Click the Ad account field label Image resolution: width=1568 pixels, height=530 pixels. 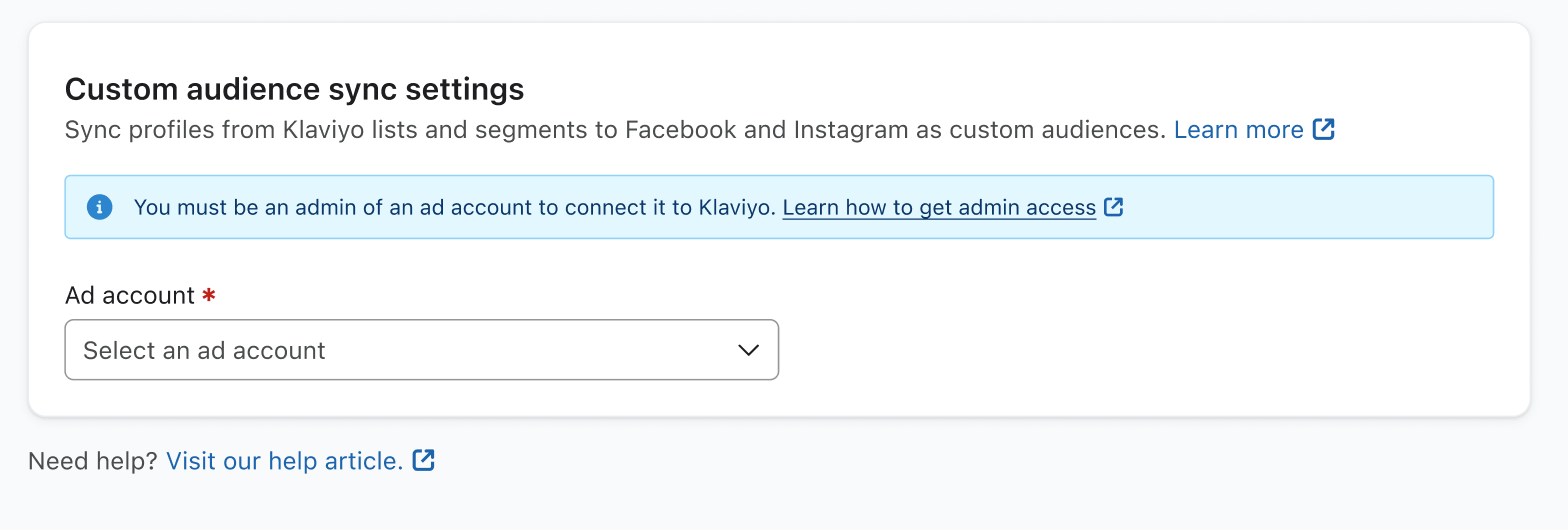(129, 296)
